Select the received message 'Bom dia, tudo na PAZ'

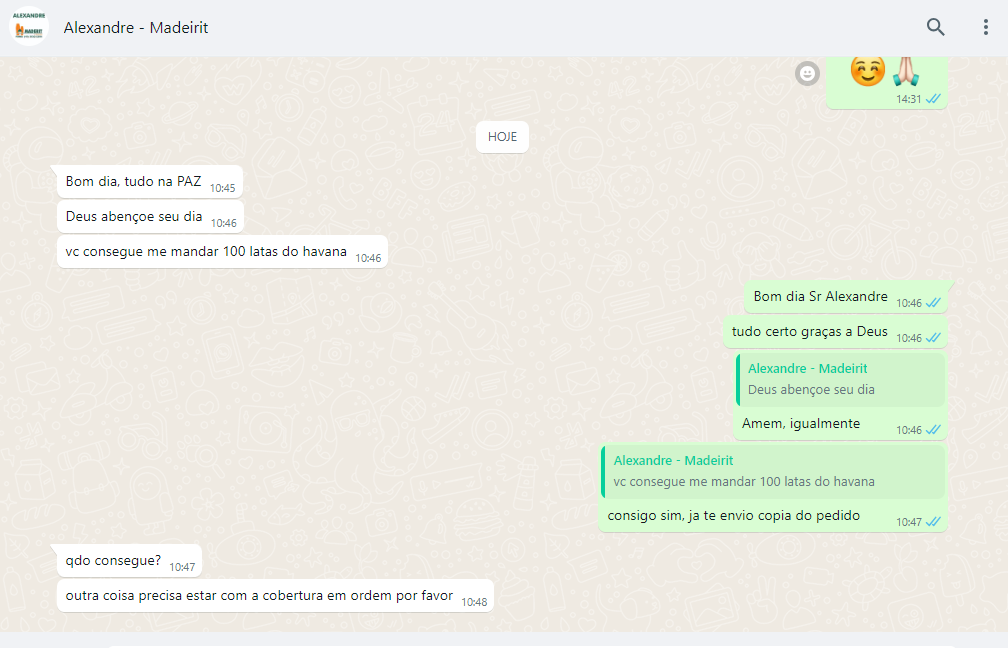[134, 182]
